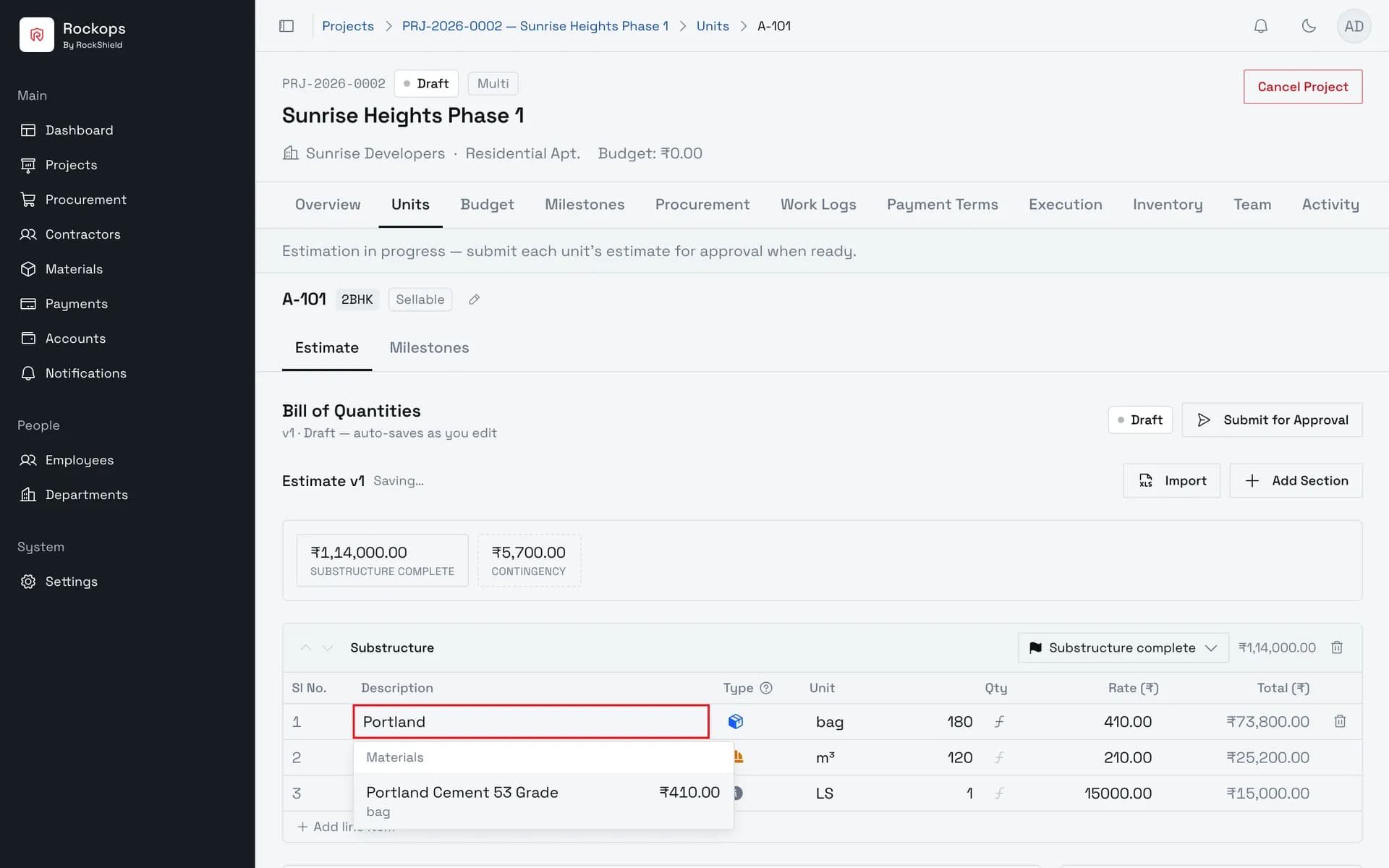
Task: Move Substructure section up arrow
Action: click(x=306, y=647)
